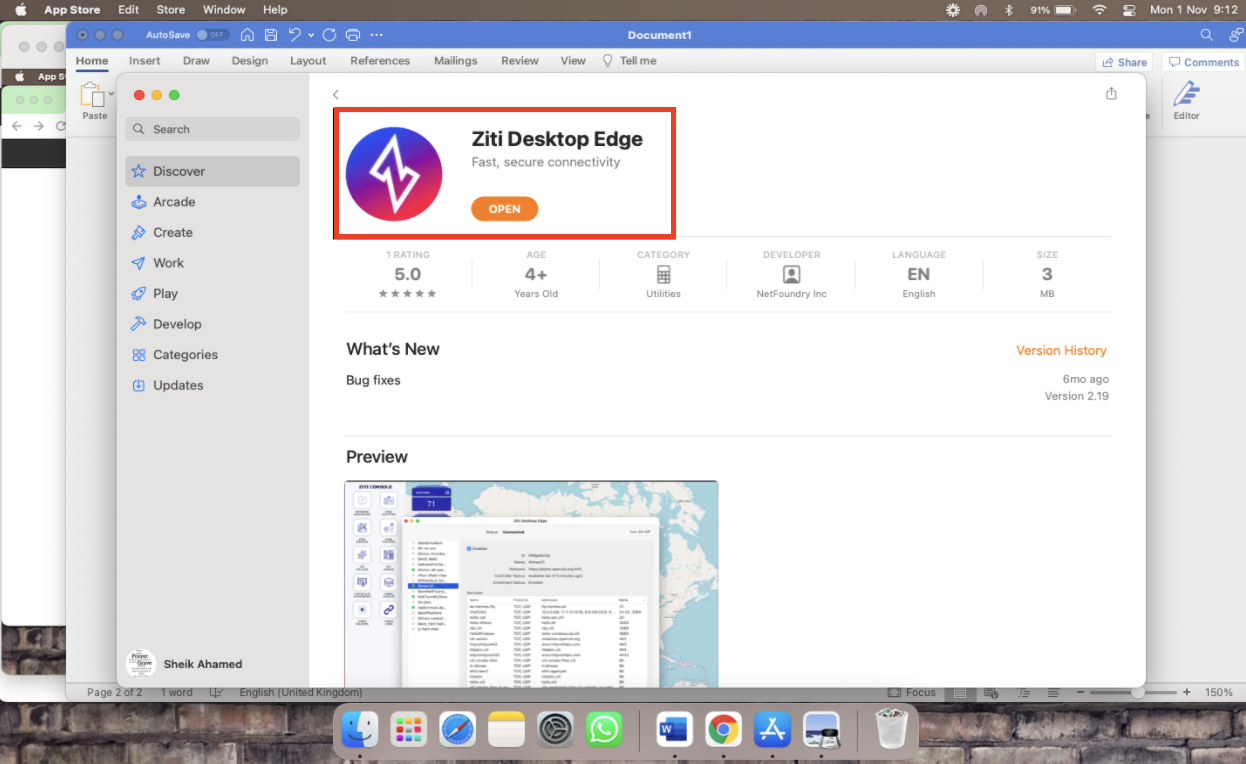Image resolution: width=1246 pixels, height=764 pixels.
Task: Open the Version History link
Action: pos(1061,351)
